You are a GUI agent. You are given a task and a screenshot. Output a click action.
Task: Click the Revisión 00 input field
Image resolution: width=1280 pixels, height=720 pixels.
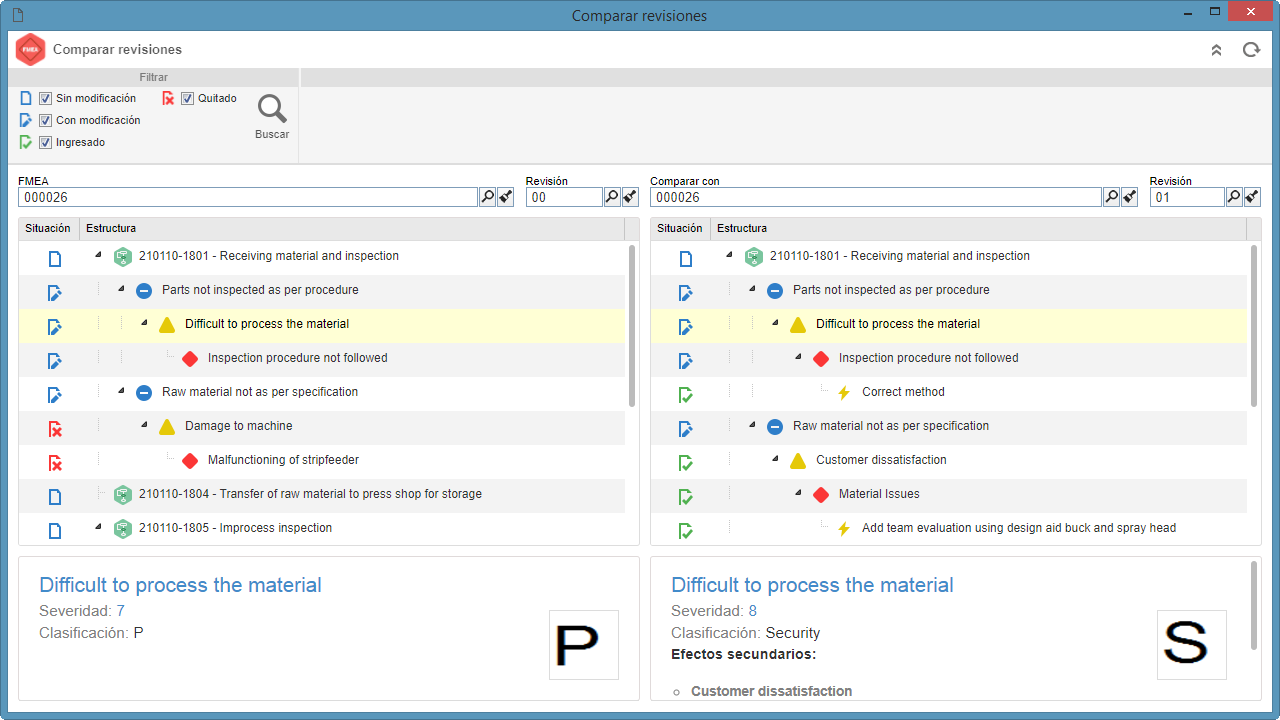(x=564, y=197)
